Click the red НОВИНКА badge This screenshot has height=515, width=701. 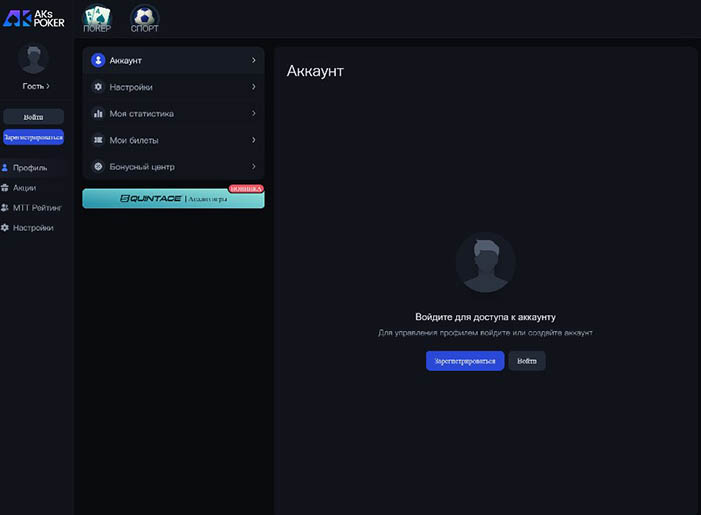246,189
